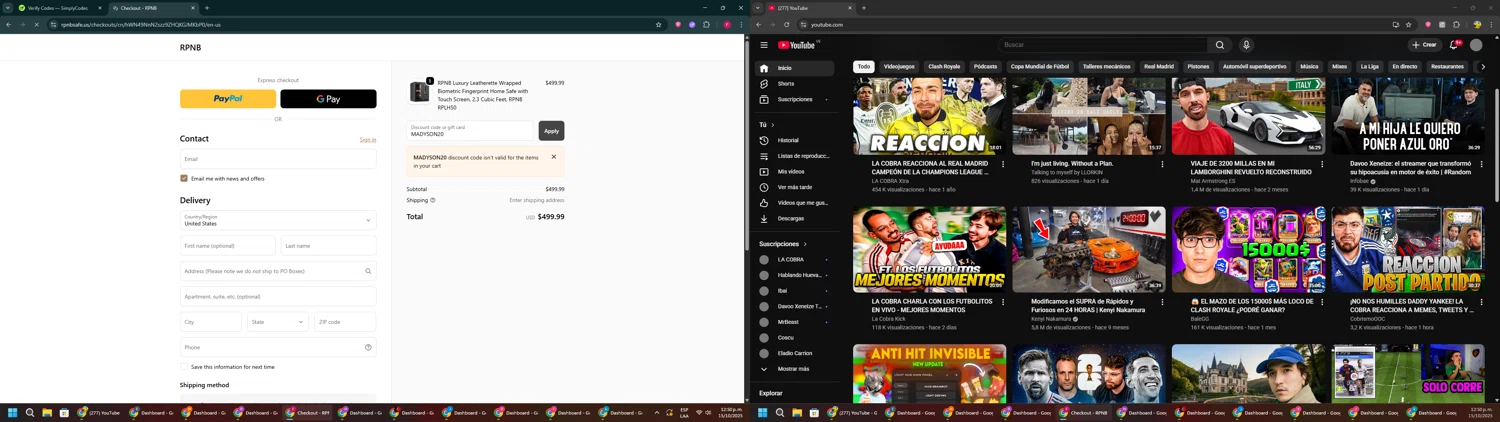1500x422 pixels.
Task: Open the Windows Start menu
Action: [x=13, y=412]
